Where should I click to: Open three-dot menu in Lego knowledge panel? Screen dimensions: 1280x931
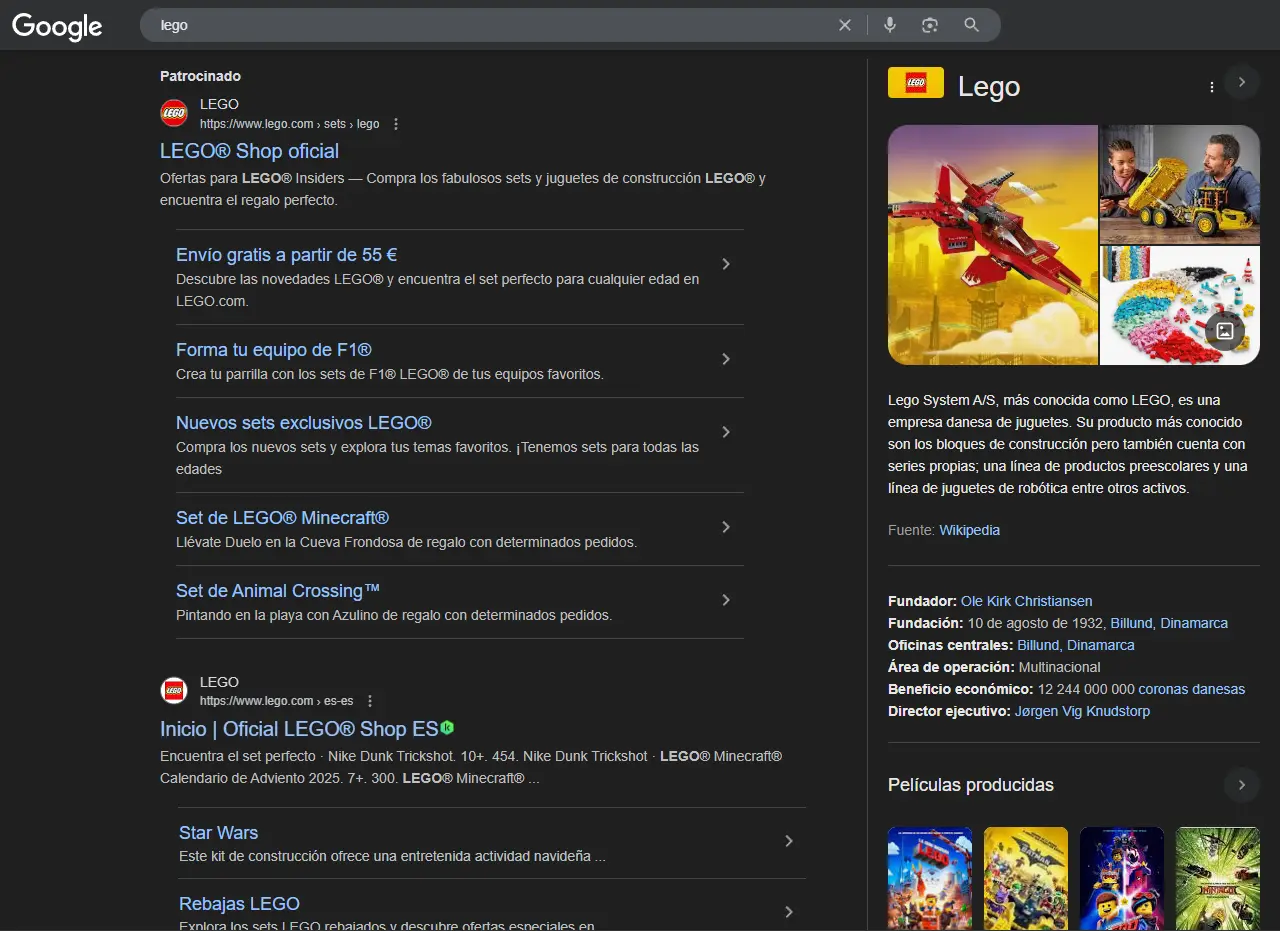coord(1212,87)
